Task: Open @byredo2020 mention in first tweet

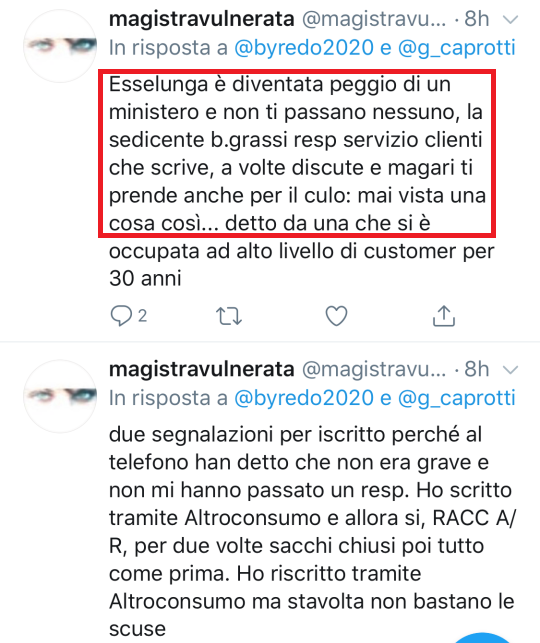Action: tap(304, 48)
